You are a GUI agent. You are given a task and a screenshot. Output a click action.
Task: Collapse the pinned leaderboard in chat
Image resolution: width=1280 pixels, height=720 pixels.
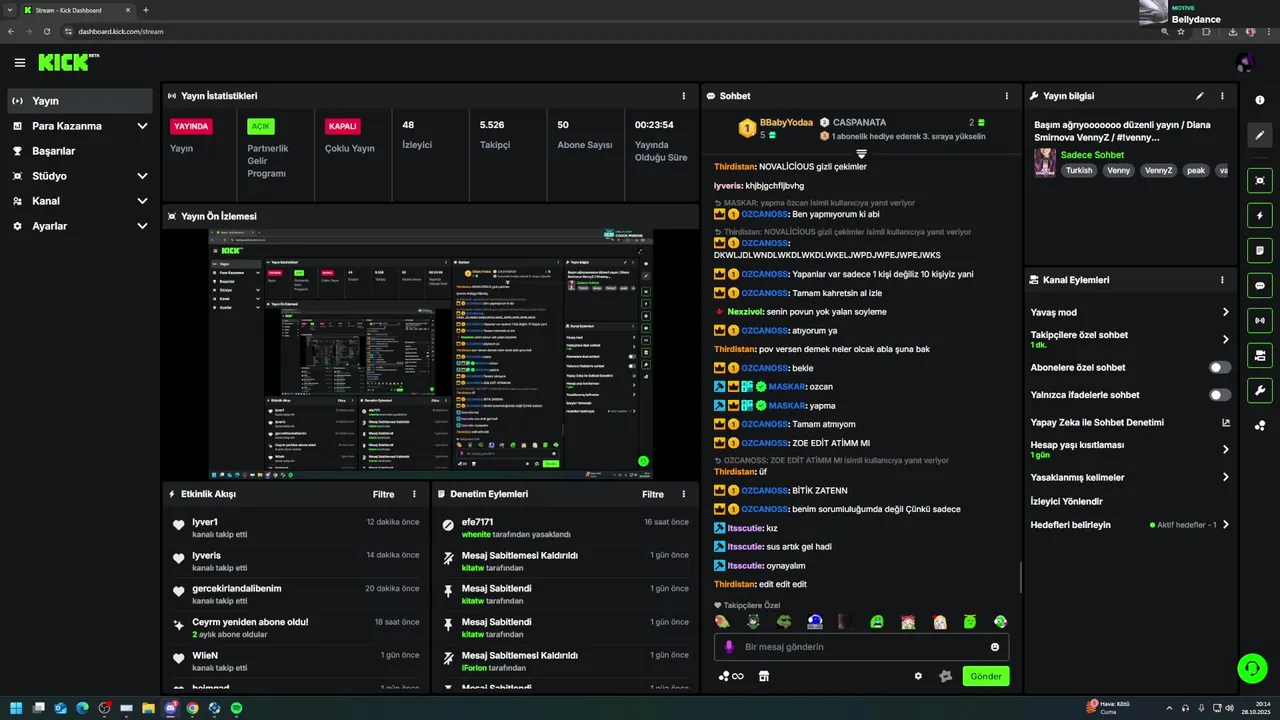[x=861, y=153]
